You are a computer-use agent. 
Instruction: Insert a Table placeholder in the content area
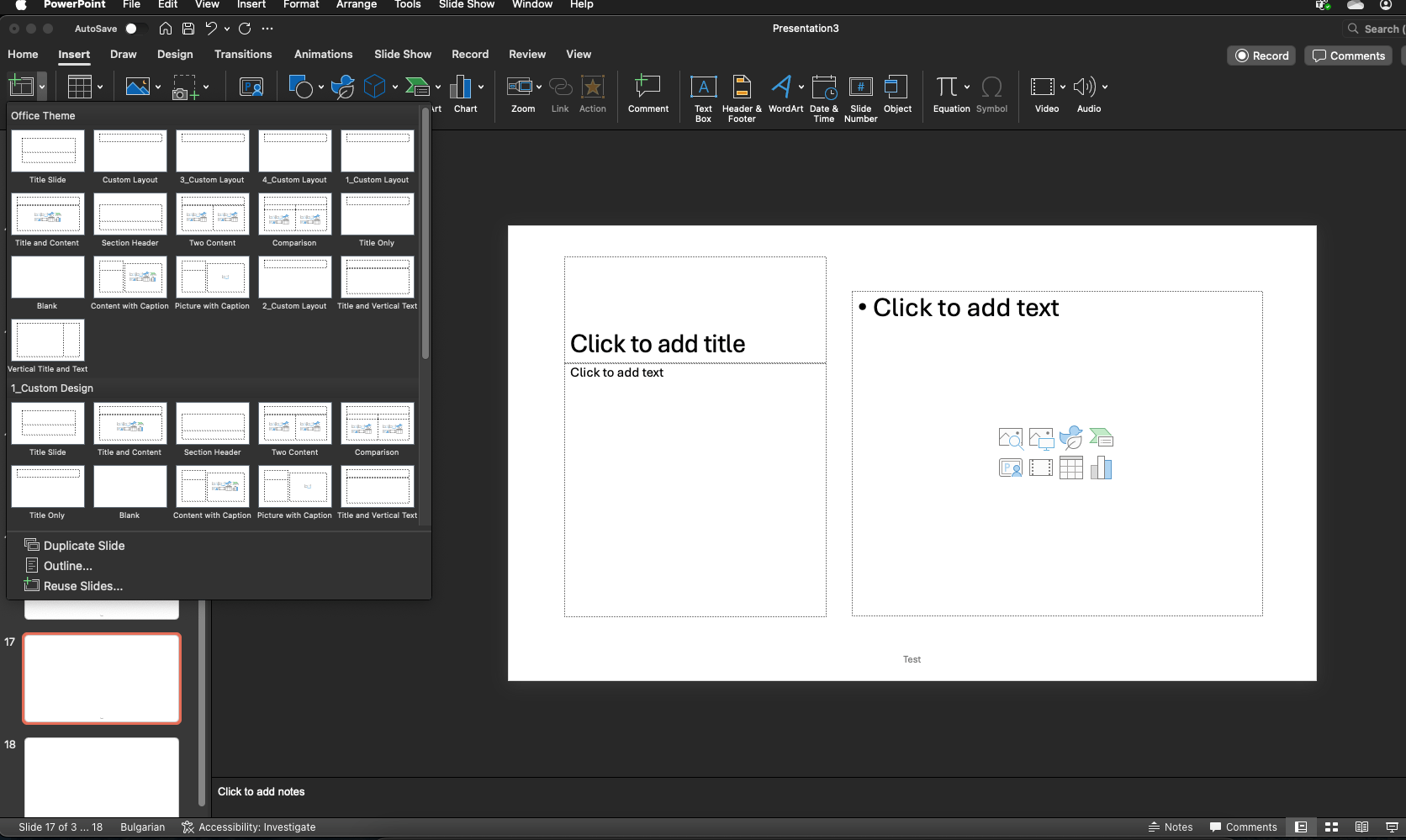click(1071, 468)
